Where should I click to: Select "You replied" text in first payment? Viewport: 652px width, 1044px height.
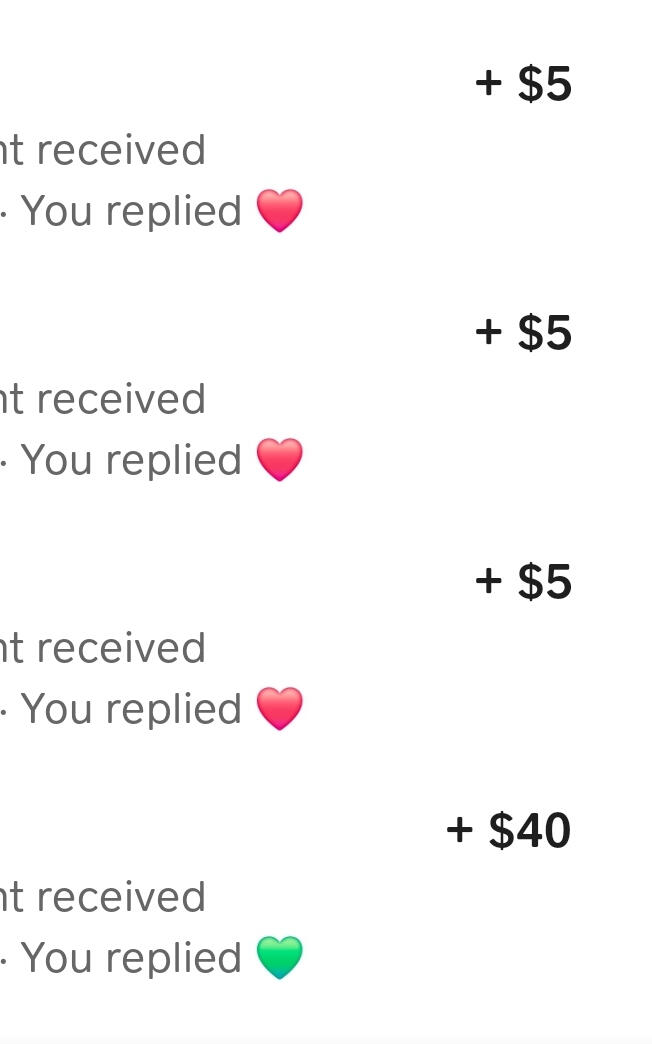click(x=131, y=212)
